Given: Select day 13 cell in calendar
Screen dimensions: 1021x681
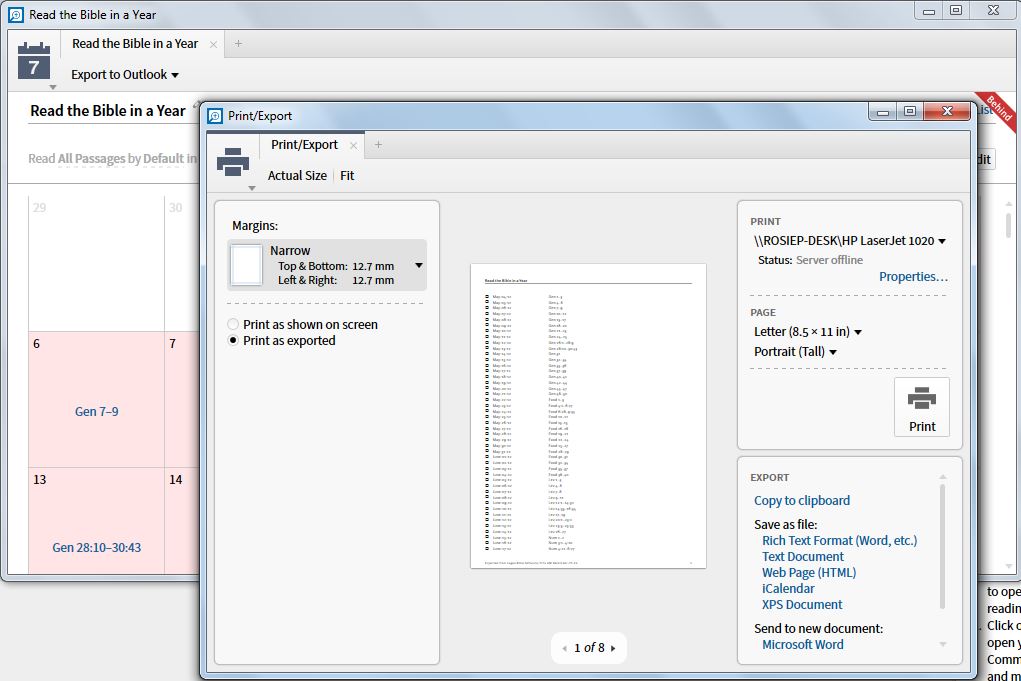Looking at the screenshot, I should tap(96, 520).
